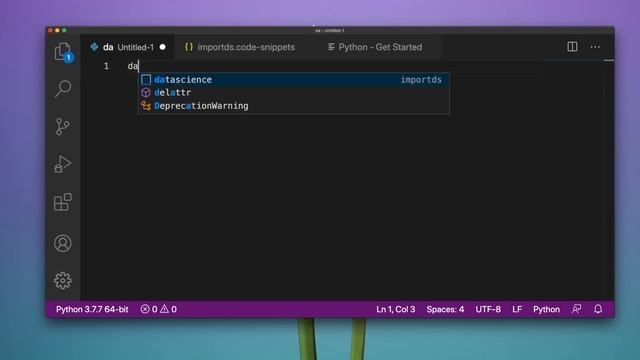The height and width of the screenshot is (360, 640).
Task: Click the unsaved dot on Untitled-1 tab
Action: pyautogui.click(x=162, y=47)
